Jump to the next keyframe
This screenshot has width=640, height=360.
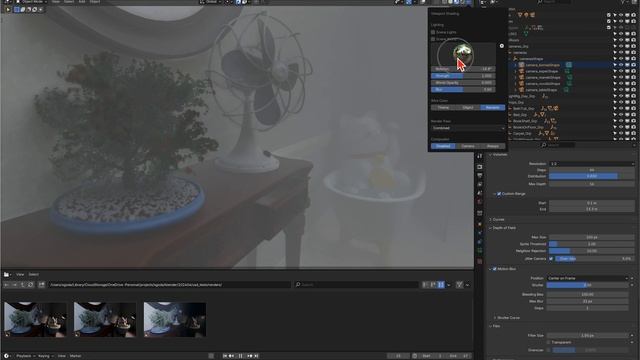[x=250, y=356]
